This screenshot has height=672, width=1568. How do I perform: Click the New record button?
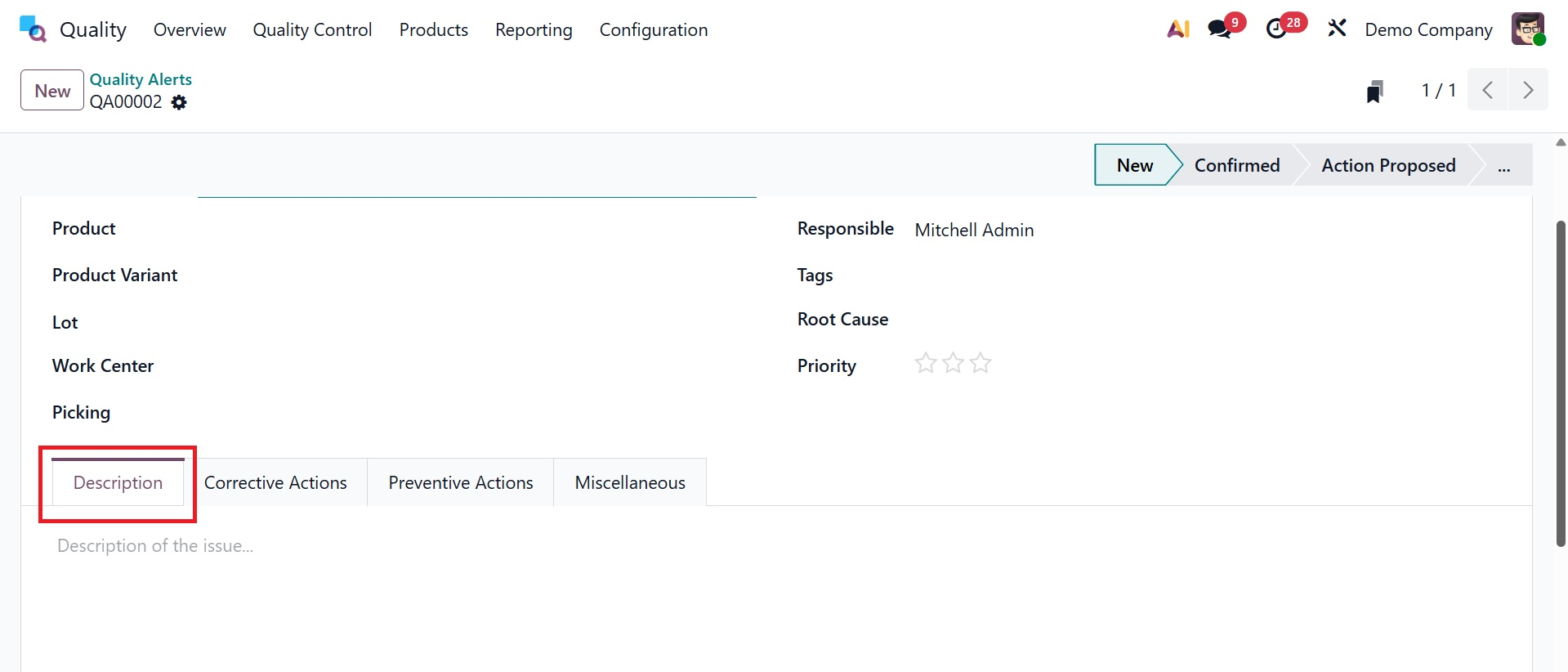point(52,91)
